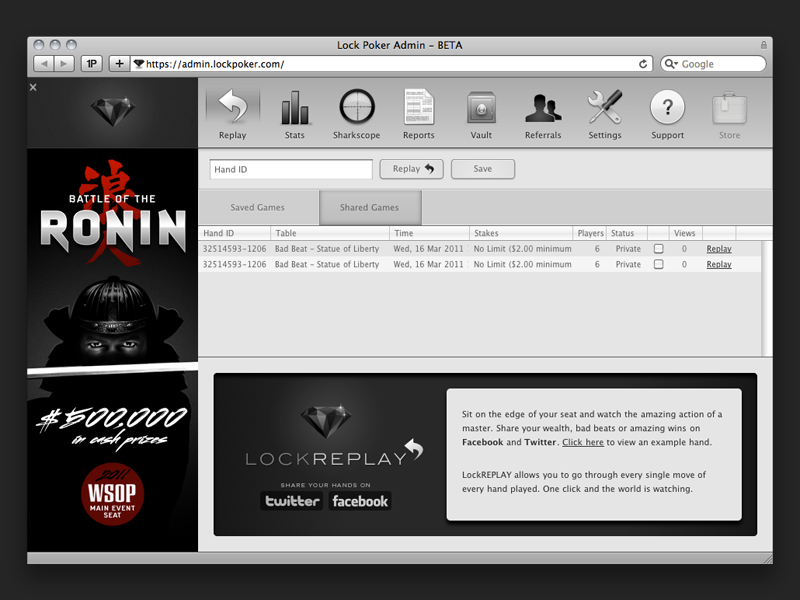Click the twitter share badge
This screenshot has width=800, height=600.
(x=292, y=501)
